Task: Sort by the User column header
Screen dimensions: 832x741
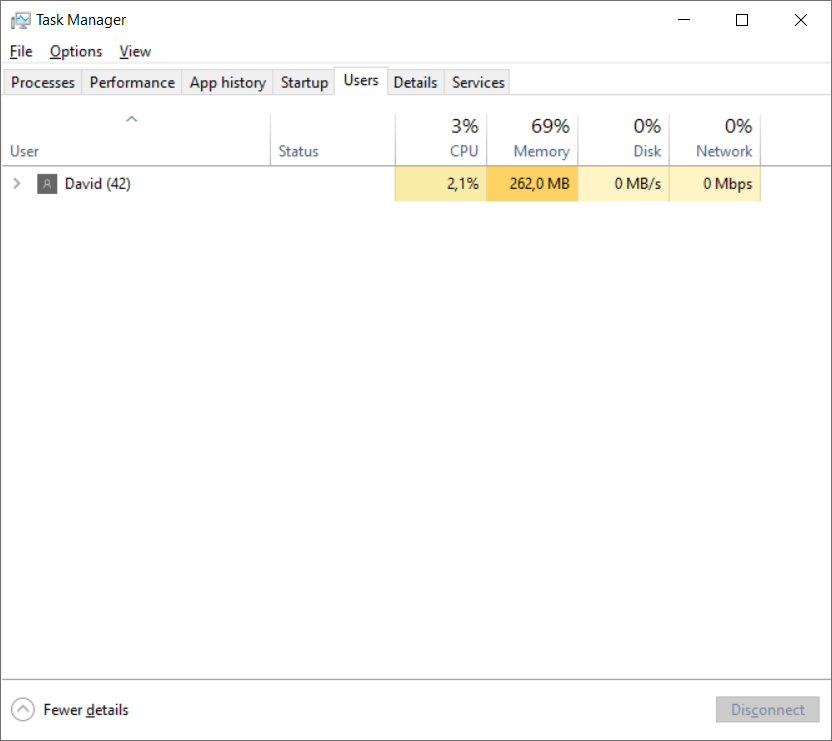Action: coord(136,140)
